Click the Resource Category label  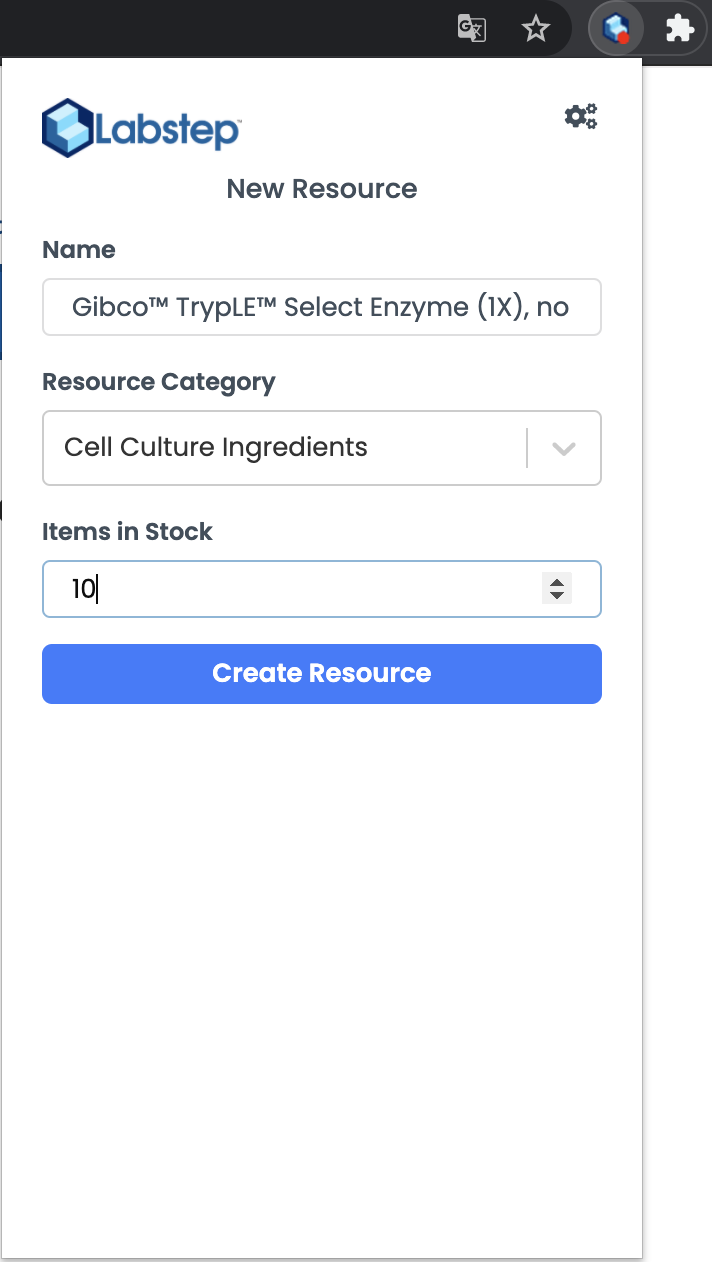(x=158, y=382)
